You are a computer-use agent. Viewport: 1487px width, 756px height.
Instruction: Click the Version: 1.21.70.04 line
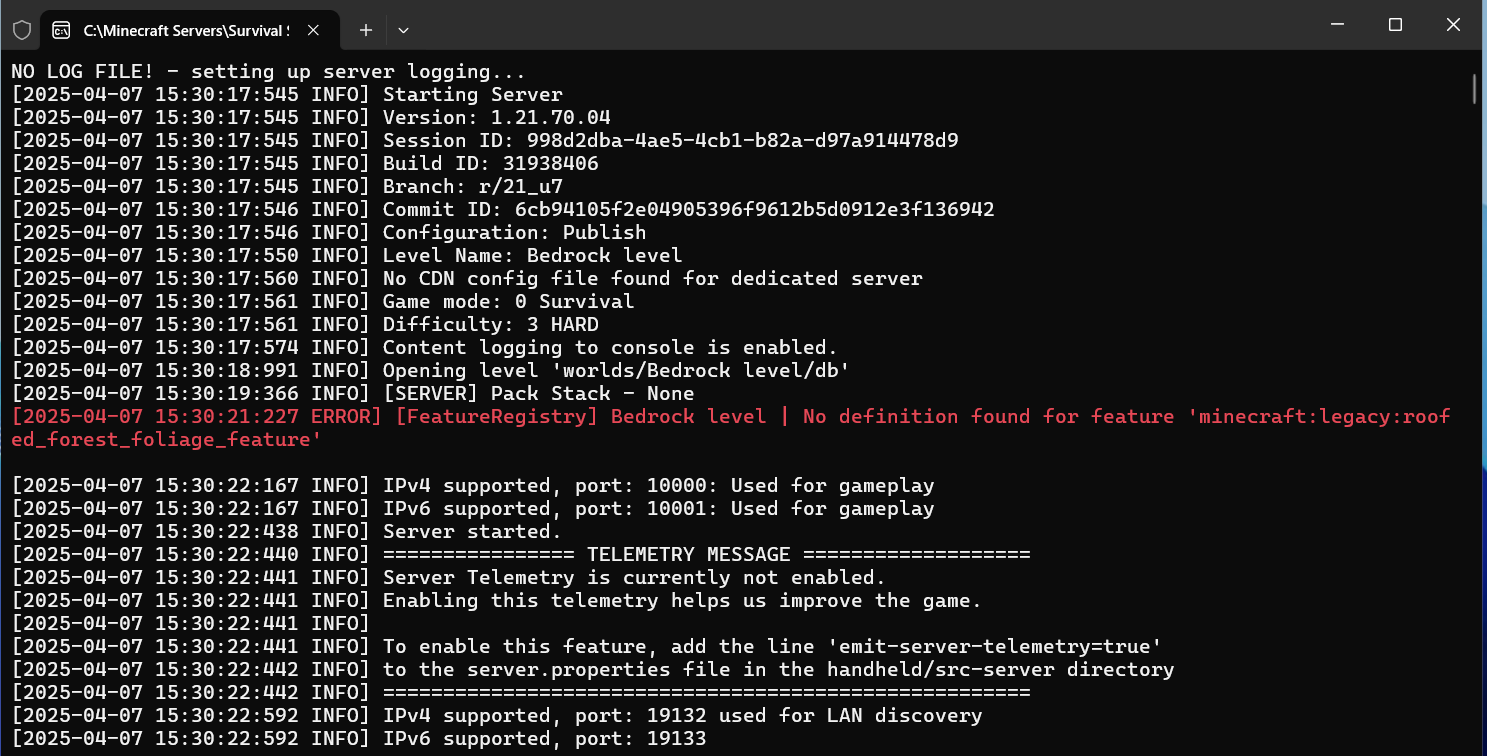coord(311,117)
